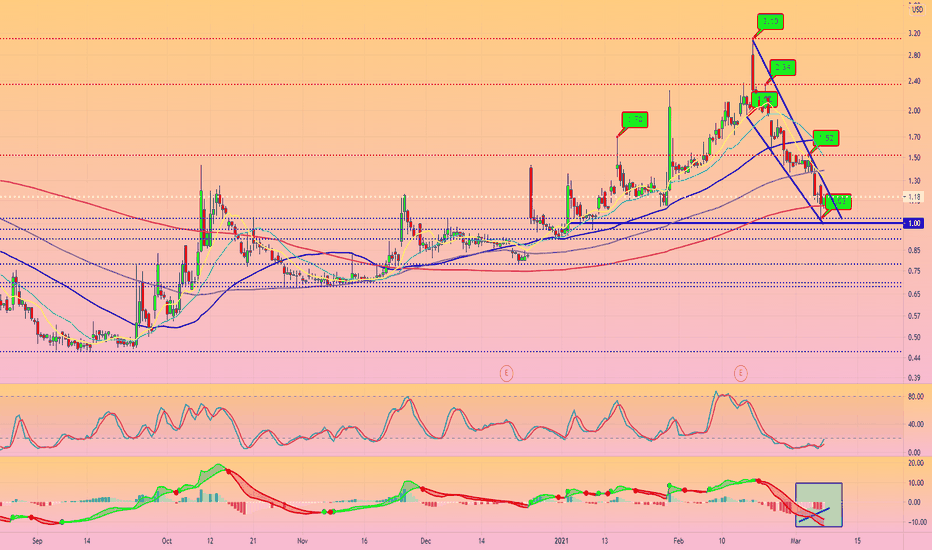Click the 10 date label after Feb
The image size is (932, 550).
pos(722,541)
